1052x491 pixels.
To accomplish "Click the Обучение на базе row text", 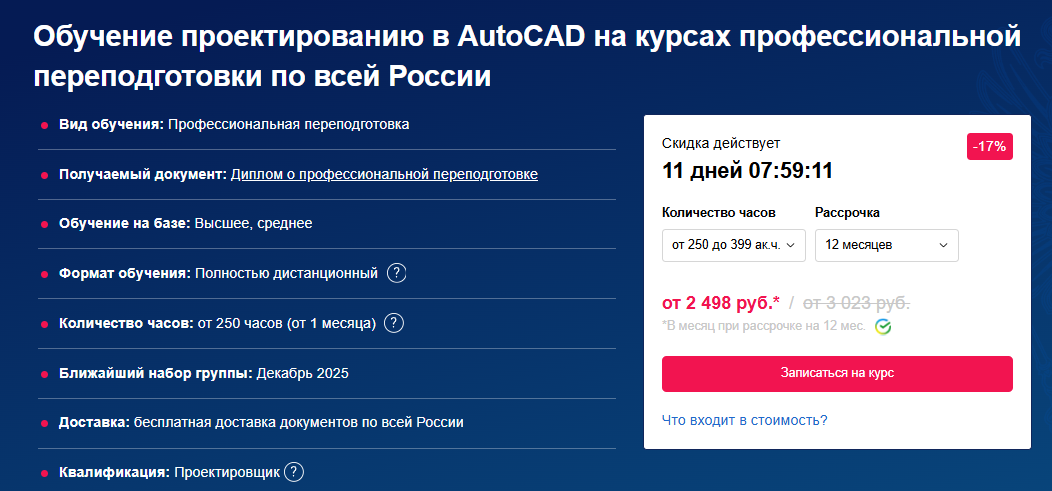I will click(x=186, y=223).
